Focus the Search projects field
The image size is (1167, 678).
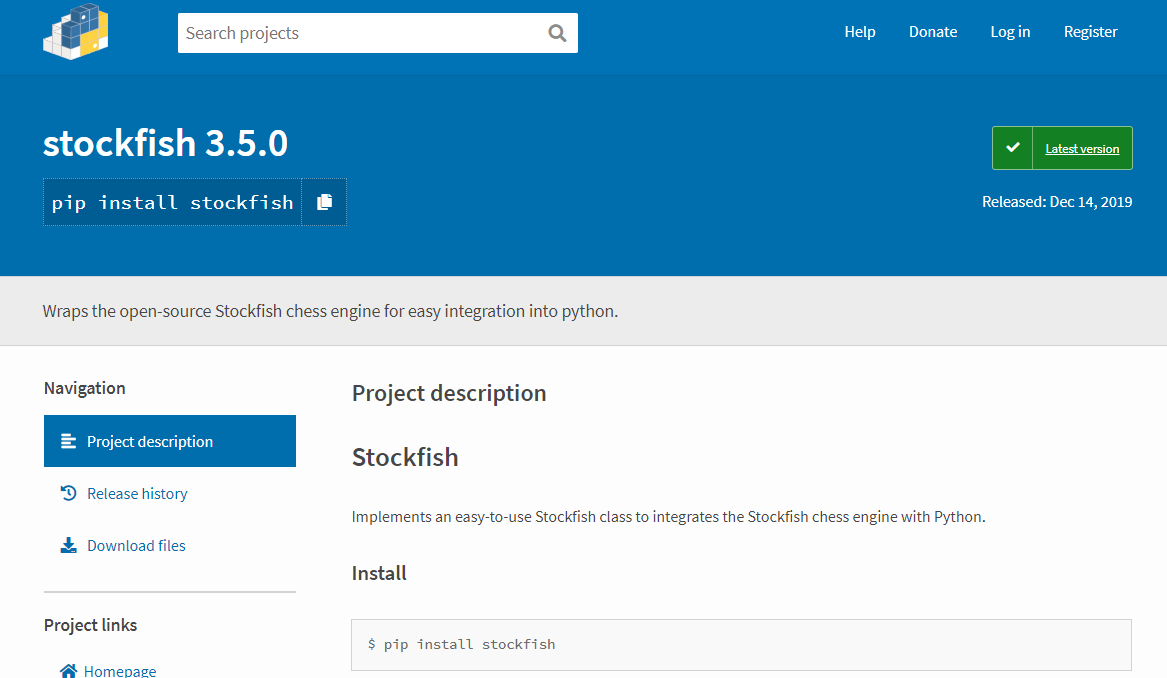[x=377, y=33]
